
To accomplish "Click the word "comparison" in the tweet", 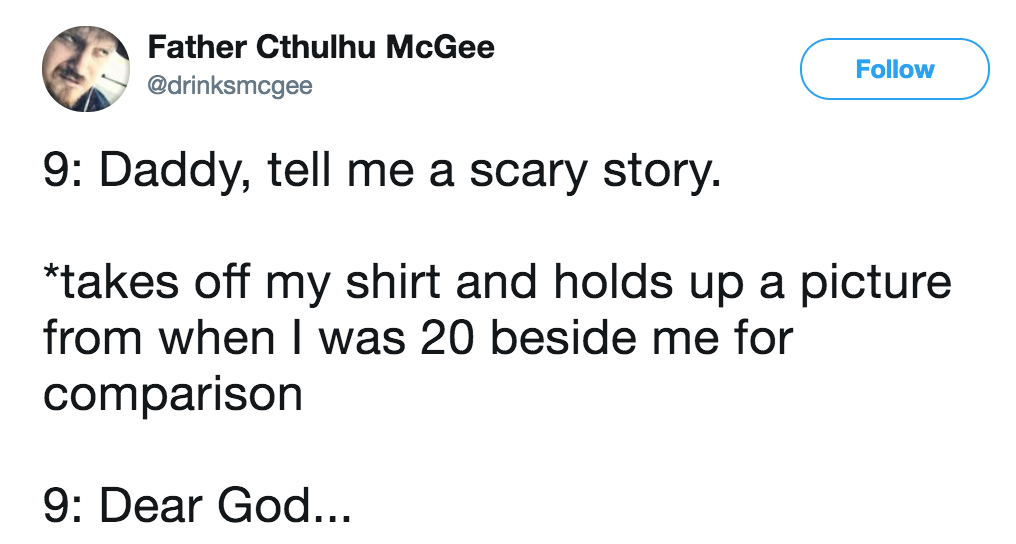I will pos(172,394).
